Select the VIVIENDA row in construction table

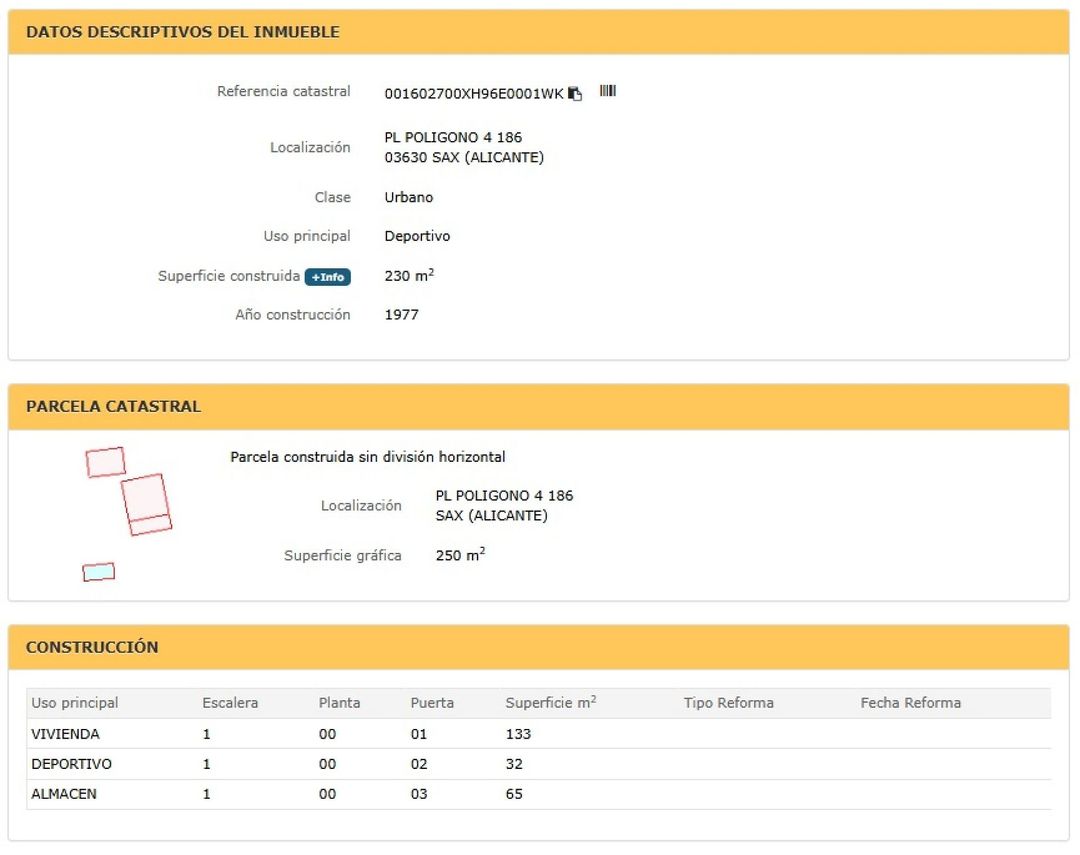[539, 734]
